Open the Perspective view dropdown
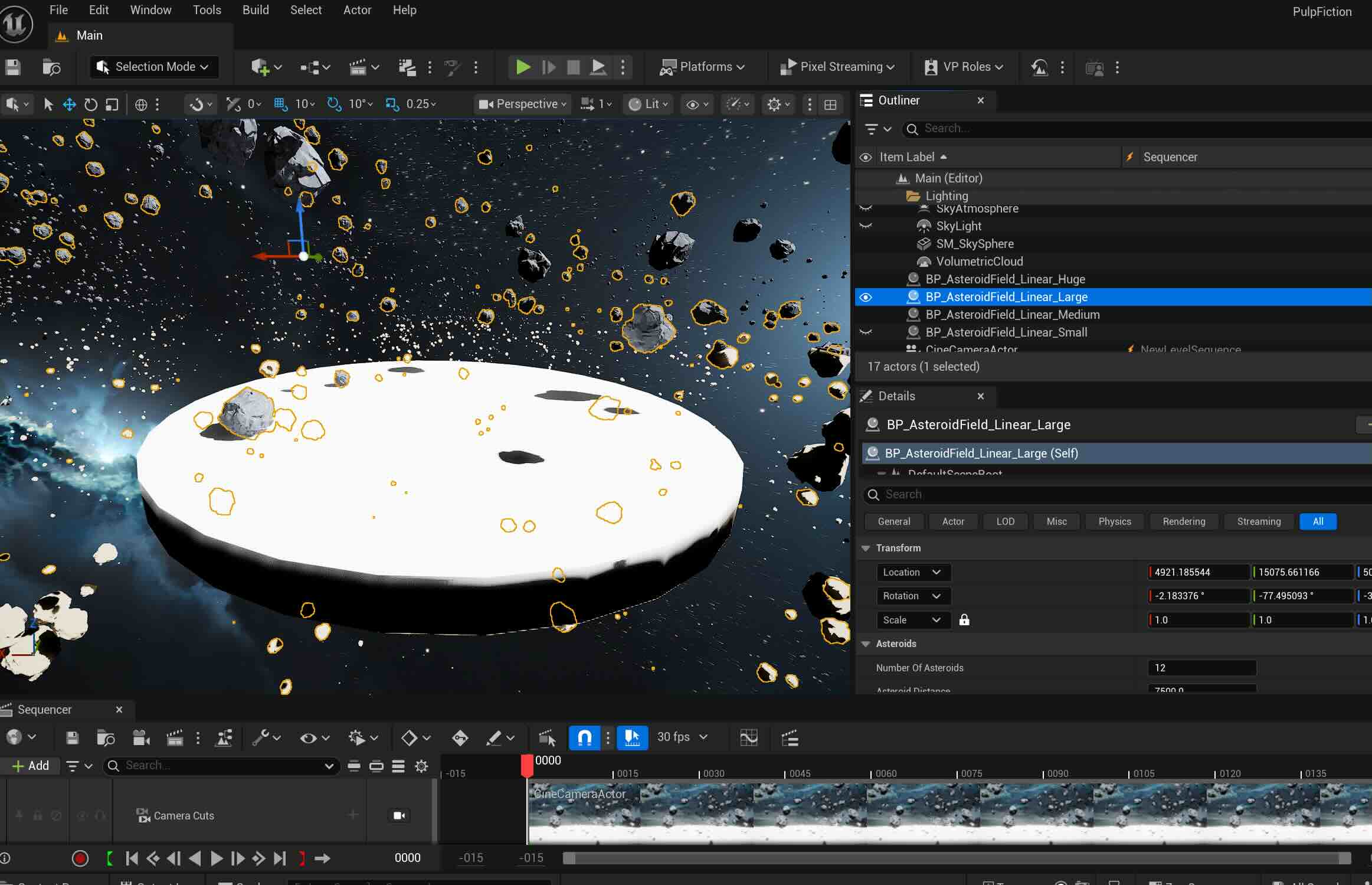1372x885 pixels. (x=522, y=104)
